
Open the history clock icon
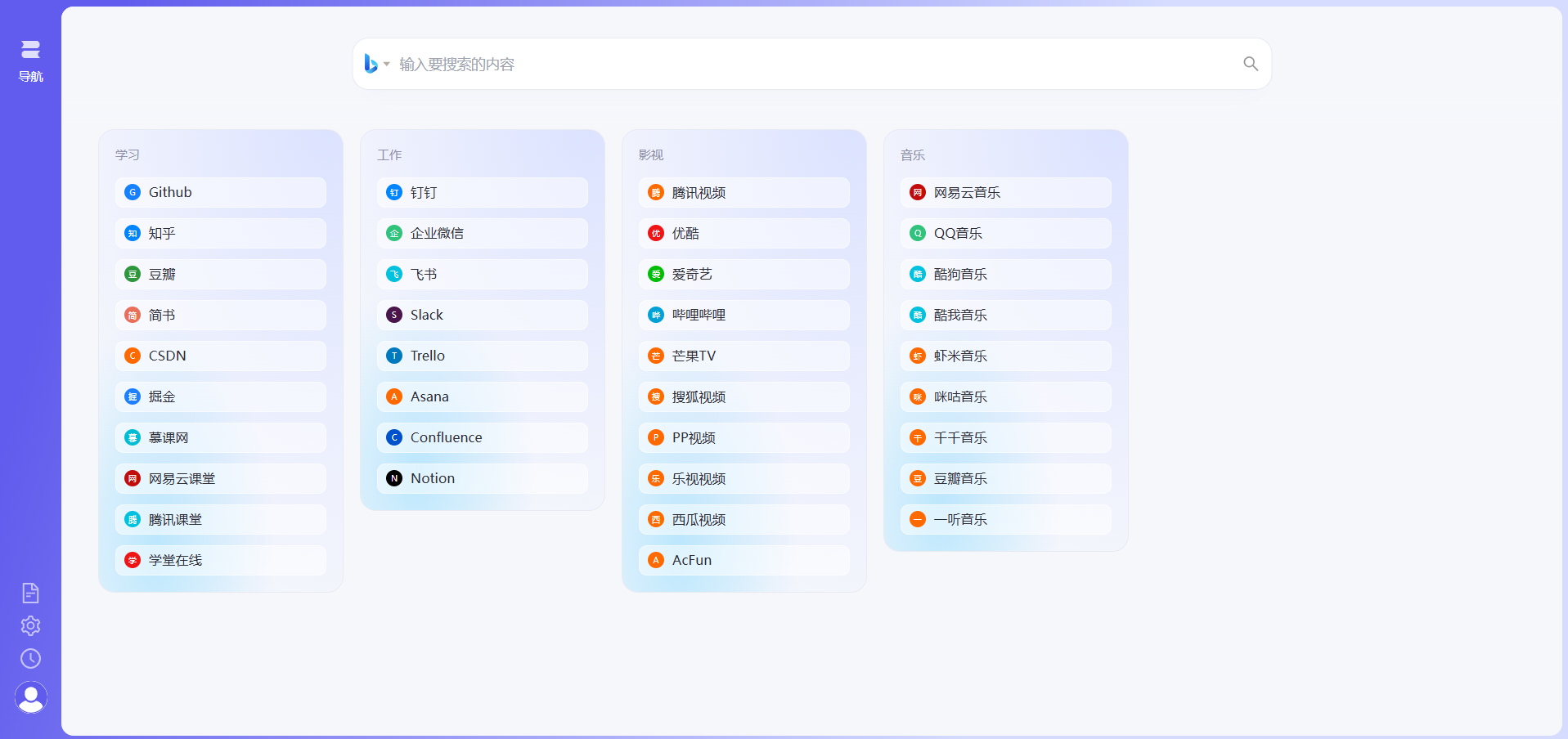(30, 658)
